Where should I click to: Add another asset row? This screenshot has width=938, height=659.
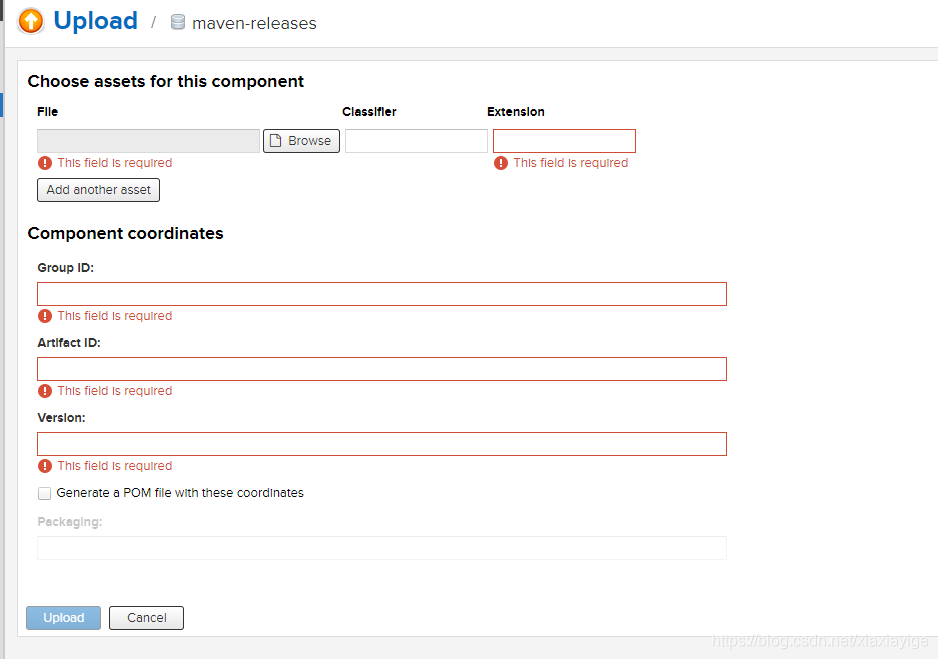(x=99, y=190)
